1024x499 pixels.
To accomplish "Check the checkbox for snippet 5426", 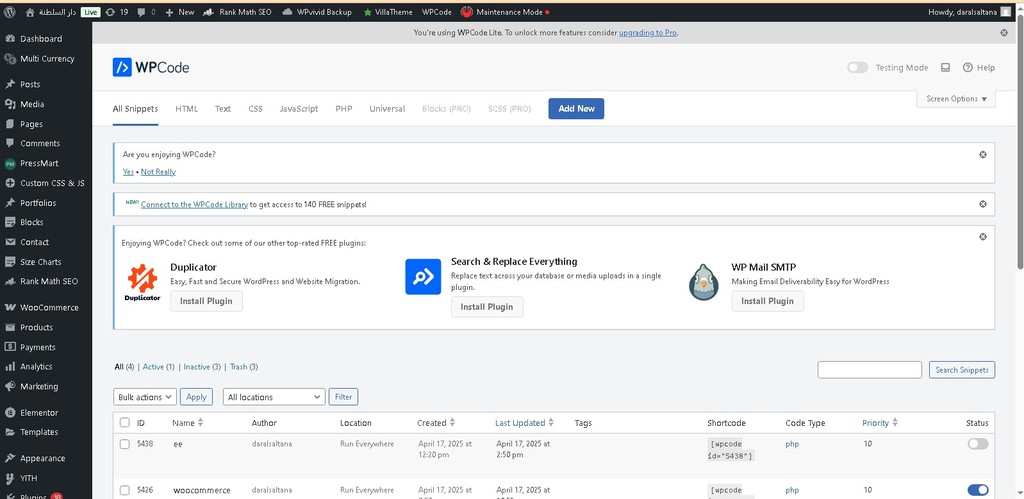I will 125,490.
